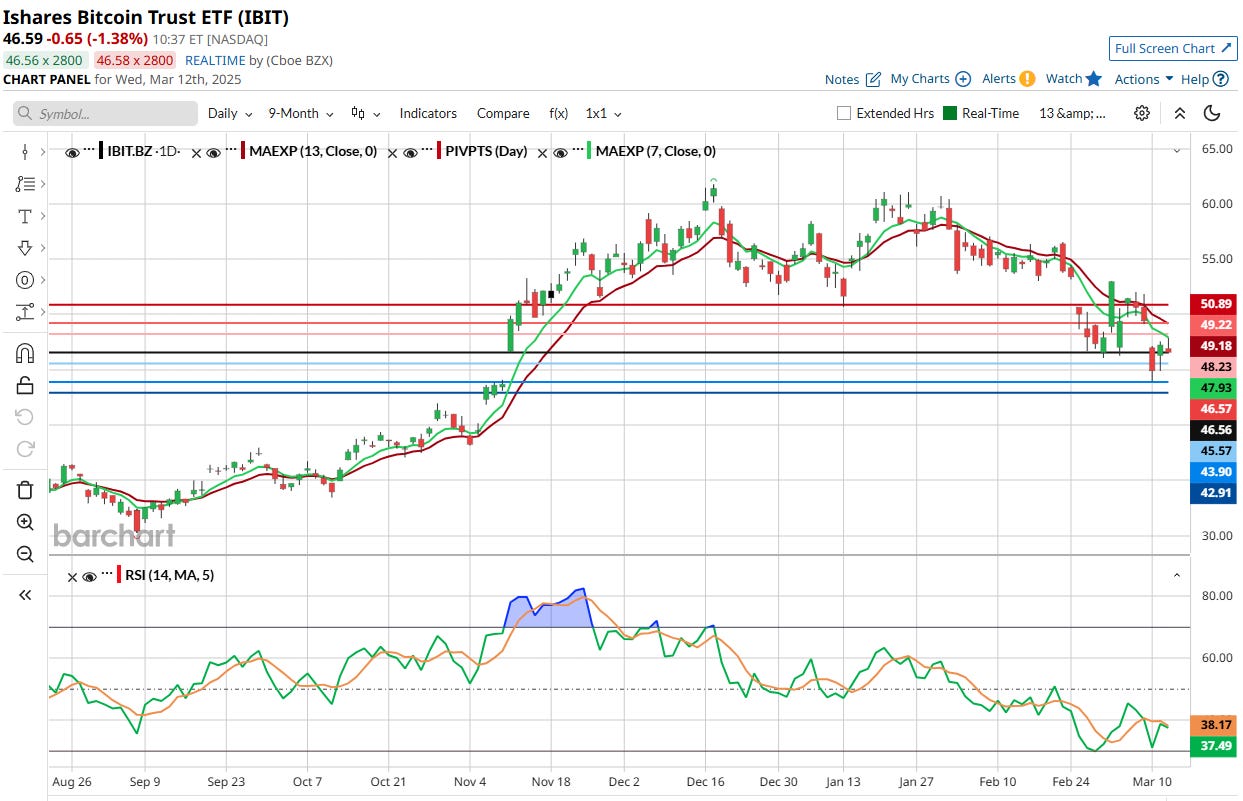Toggle the Real-Time checkbox
Image resolution: width=1243 pixels, height=801 pixels.
click(x=950, y=113)
